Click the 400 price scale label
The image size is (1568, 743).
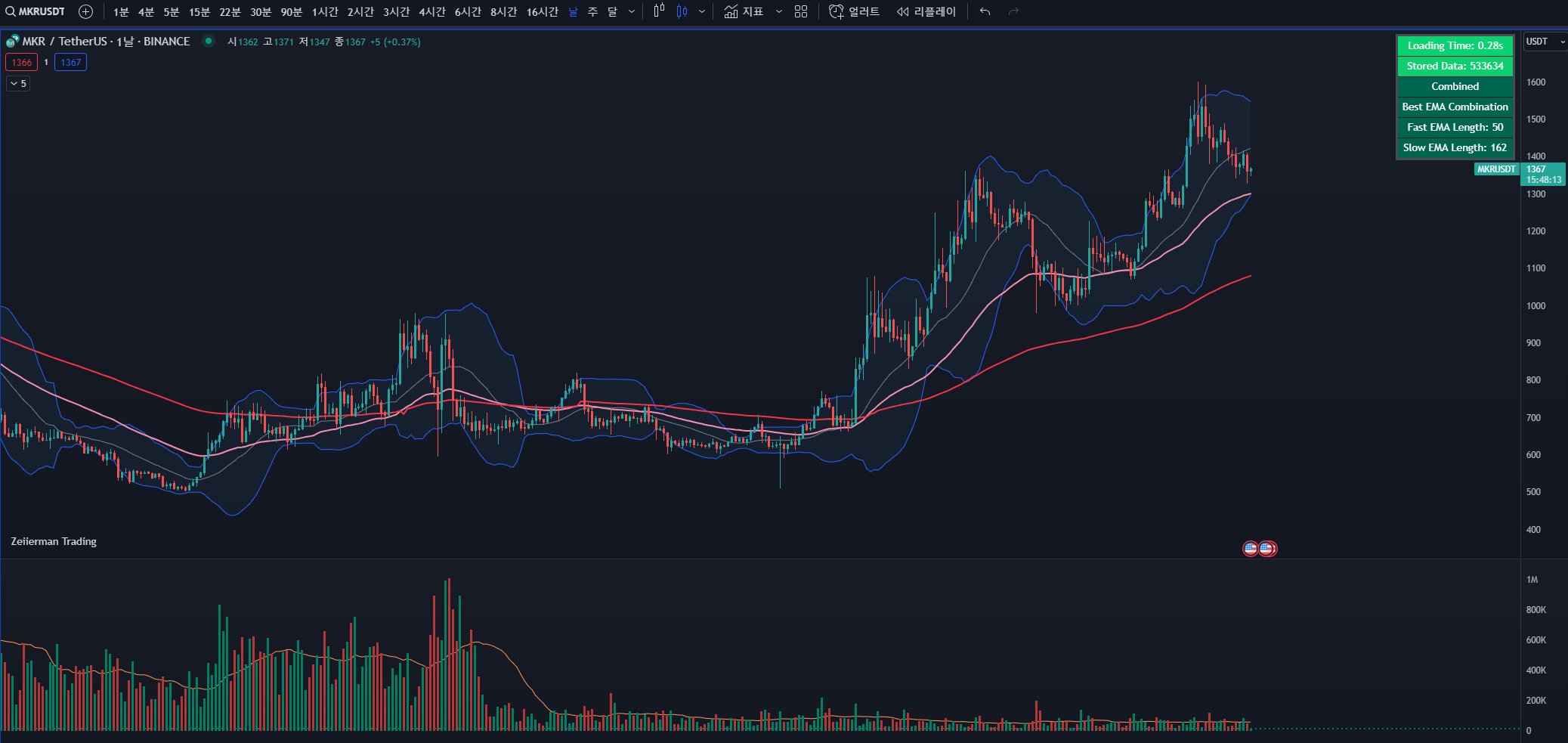pyautogui.click(x=1533, y=530)
